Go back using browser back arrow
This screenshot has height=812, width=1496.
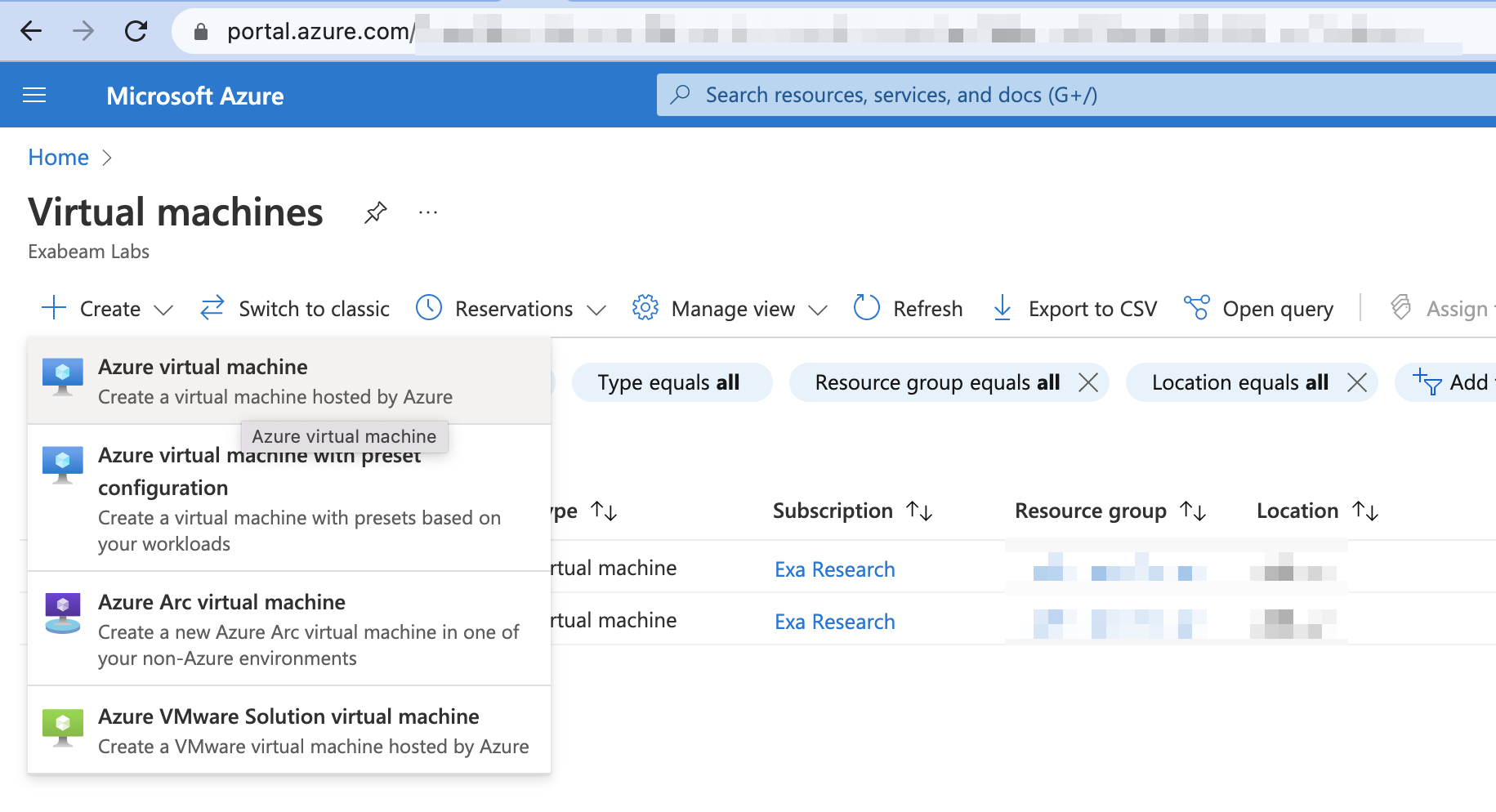[x=31, y=31]
